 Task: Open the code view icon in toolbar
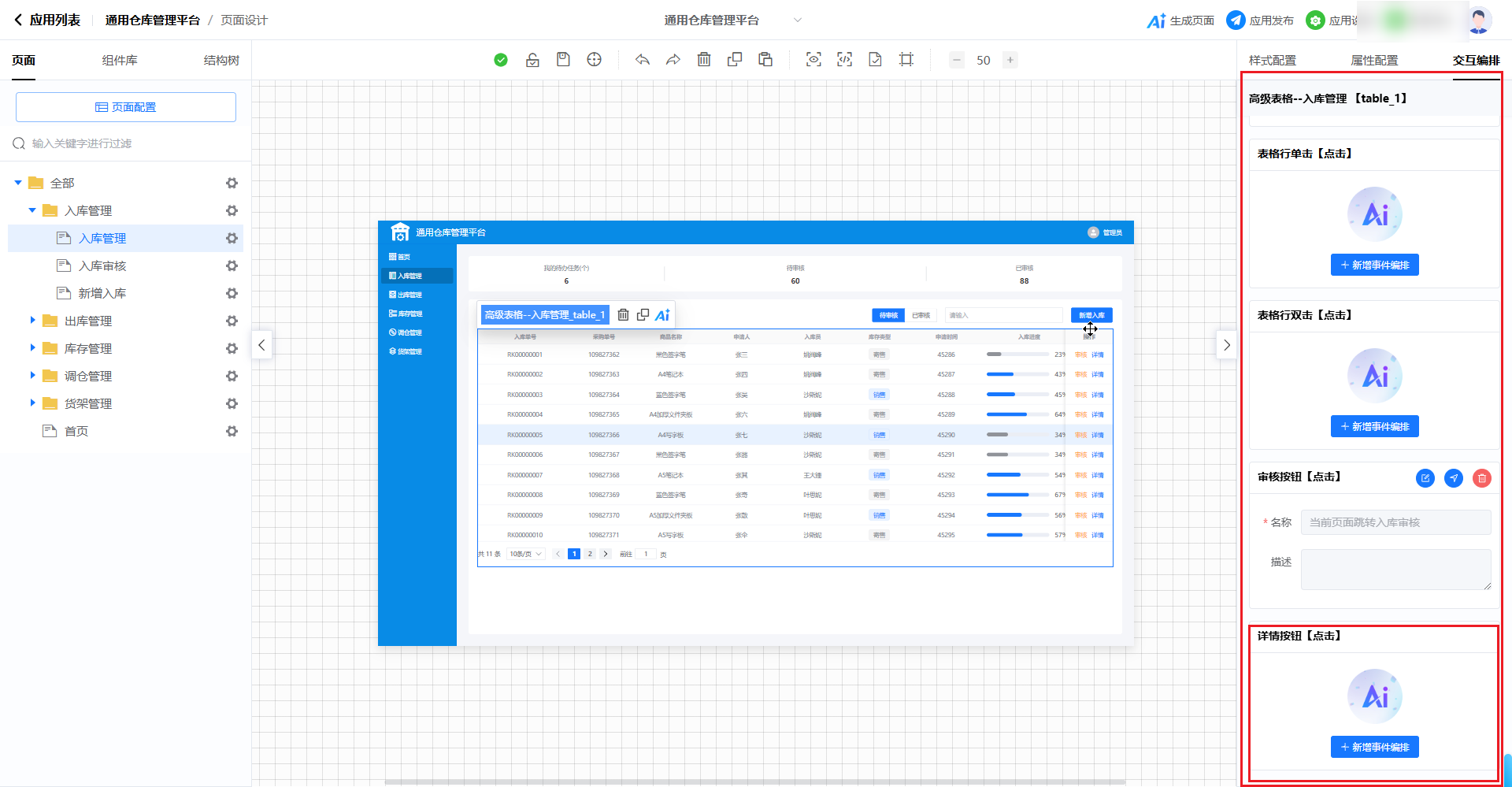tap(844, 60)
